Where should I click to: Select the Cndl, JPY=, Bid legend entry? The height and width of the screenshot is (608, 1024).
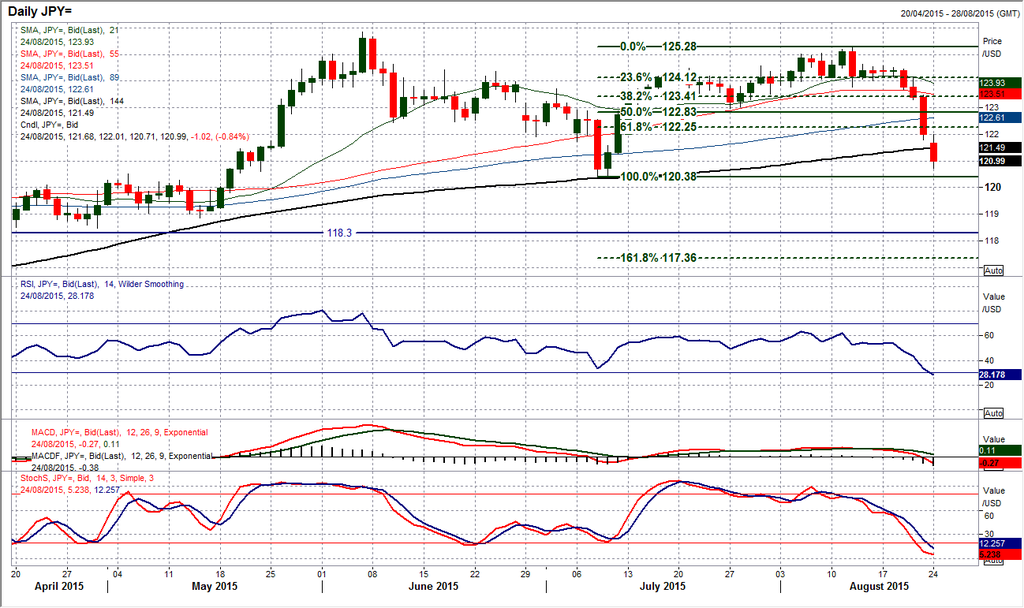49,125
